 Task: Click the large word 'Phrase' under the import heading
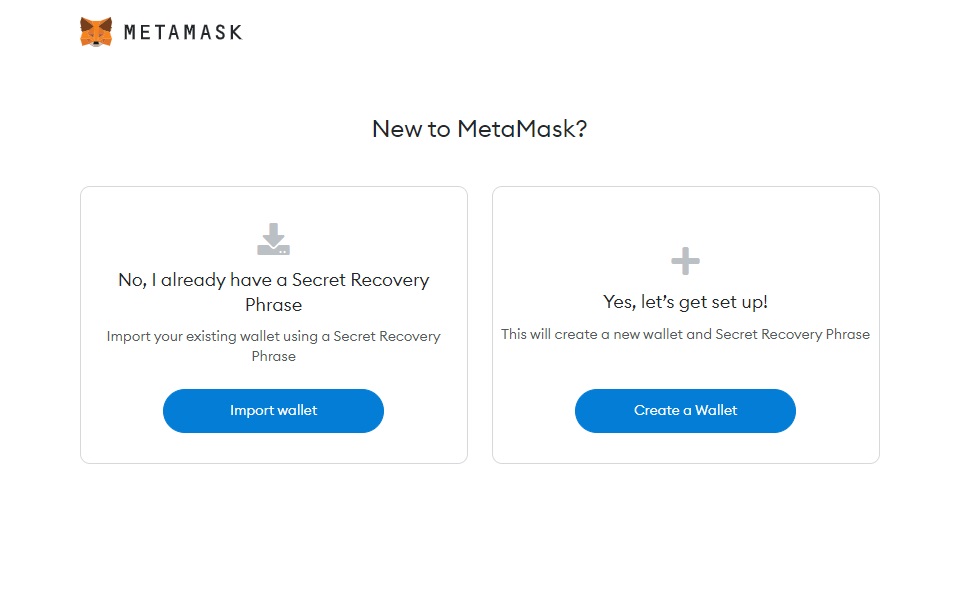(274, 305)
